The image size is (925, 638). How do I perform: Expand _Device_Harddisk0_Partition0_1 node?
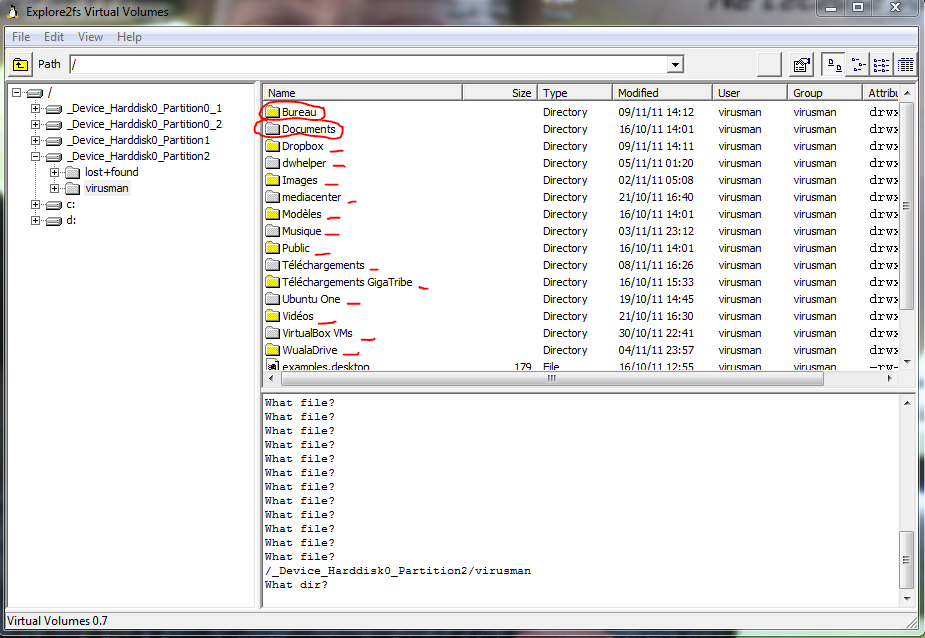35,109
